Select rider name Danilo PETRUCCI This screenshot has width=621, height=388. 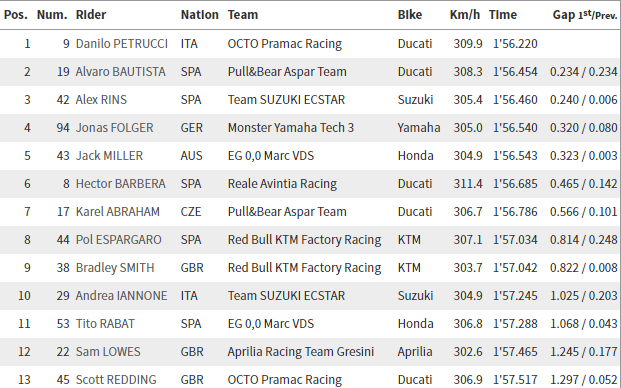122,44
